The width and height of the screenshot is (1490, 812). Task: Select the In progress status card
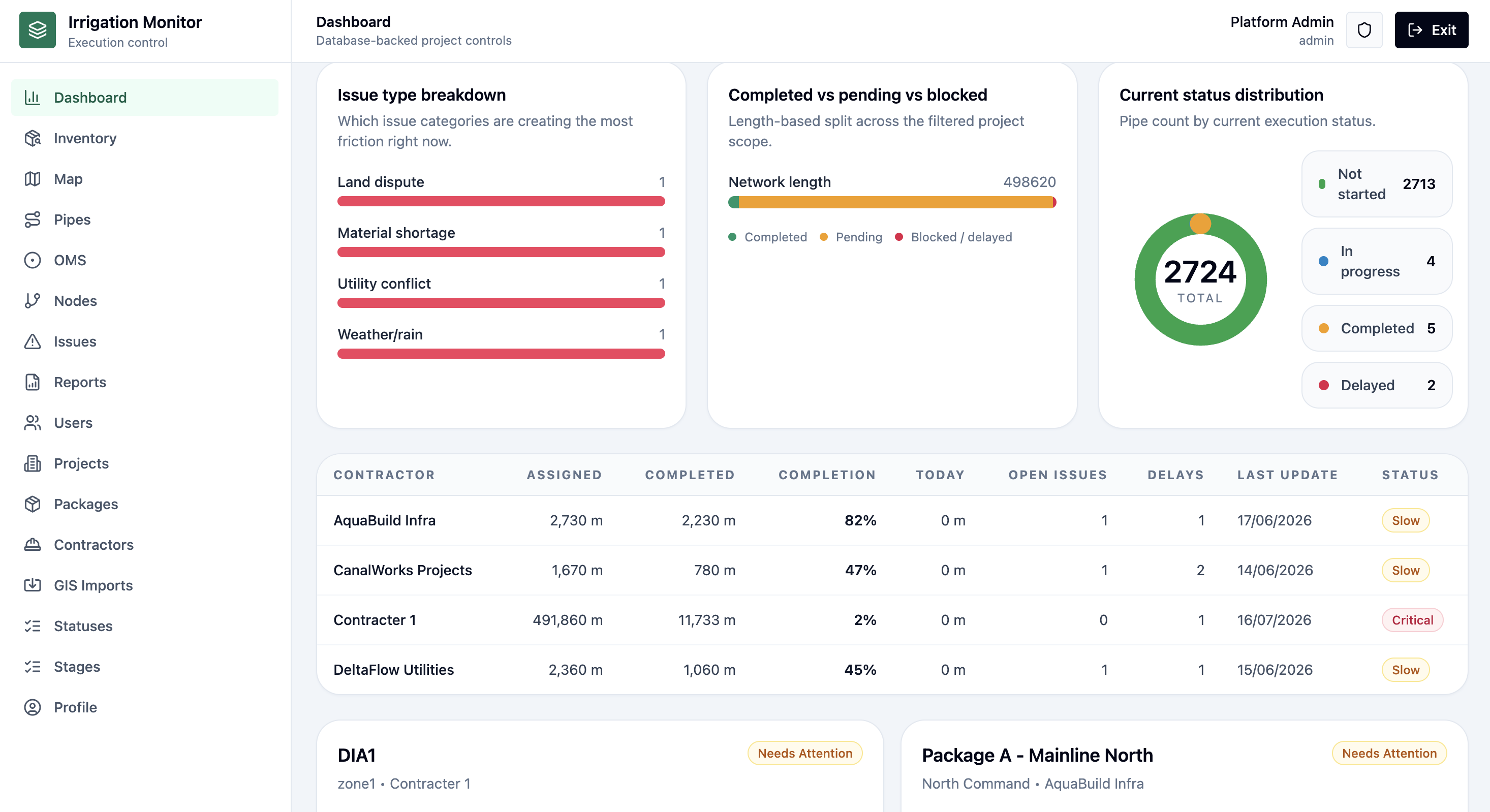pos(1377,261)
